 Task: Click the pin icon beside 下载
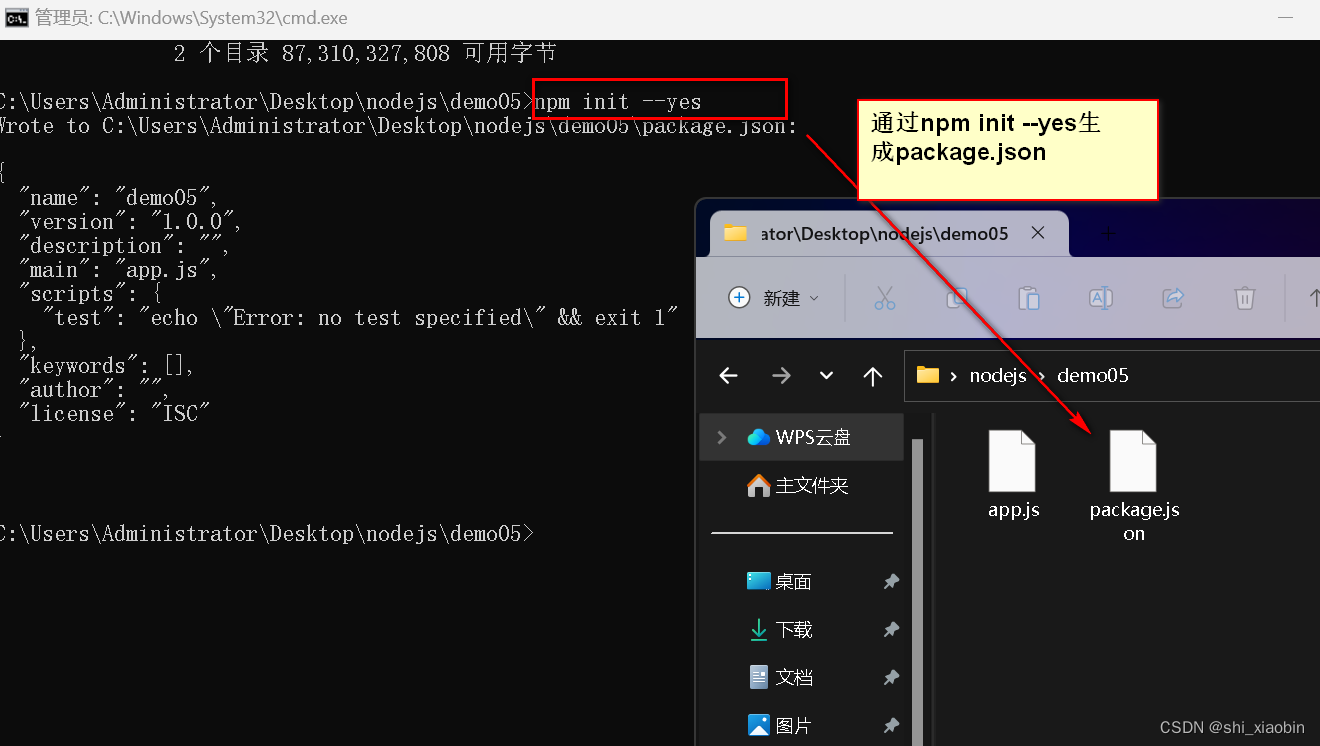click(x=890, y=629)
